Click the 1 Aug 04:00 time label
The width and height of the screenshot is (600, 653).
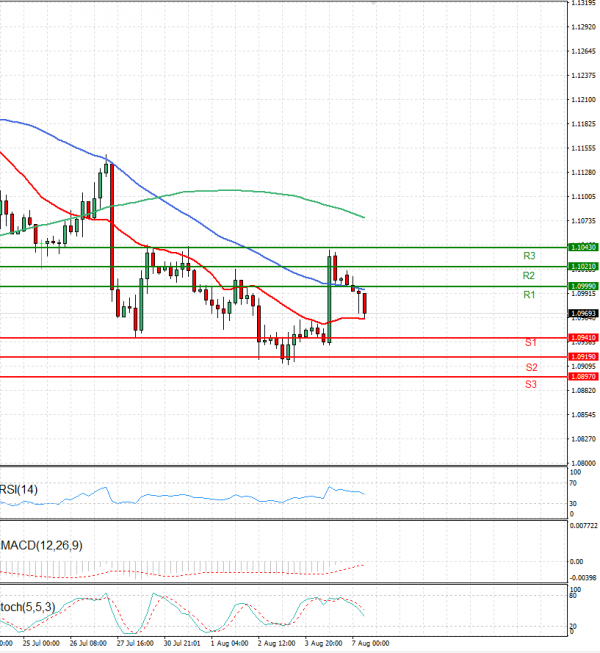coord(229,643)
